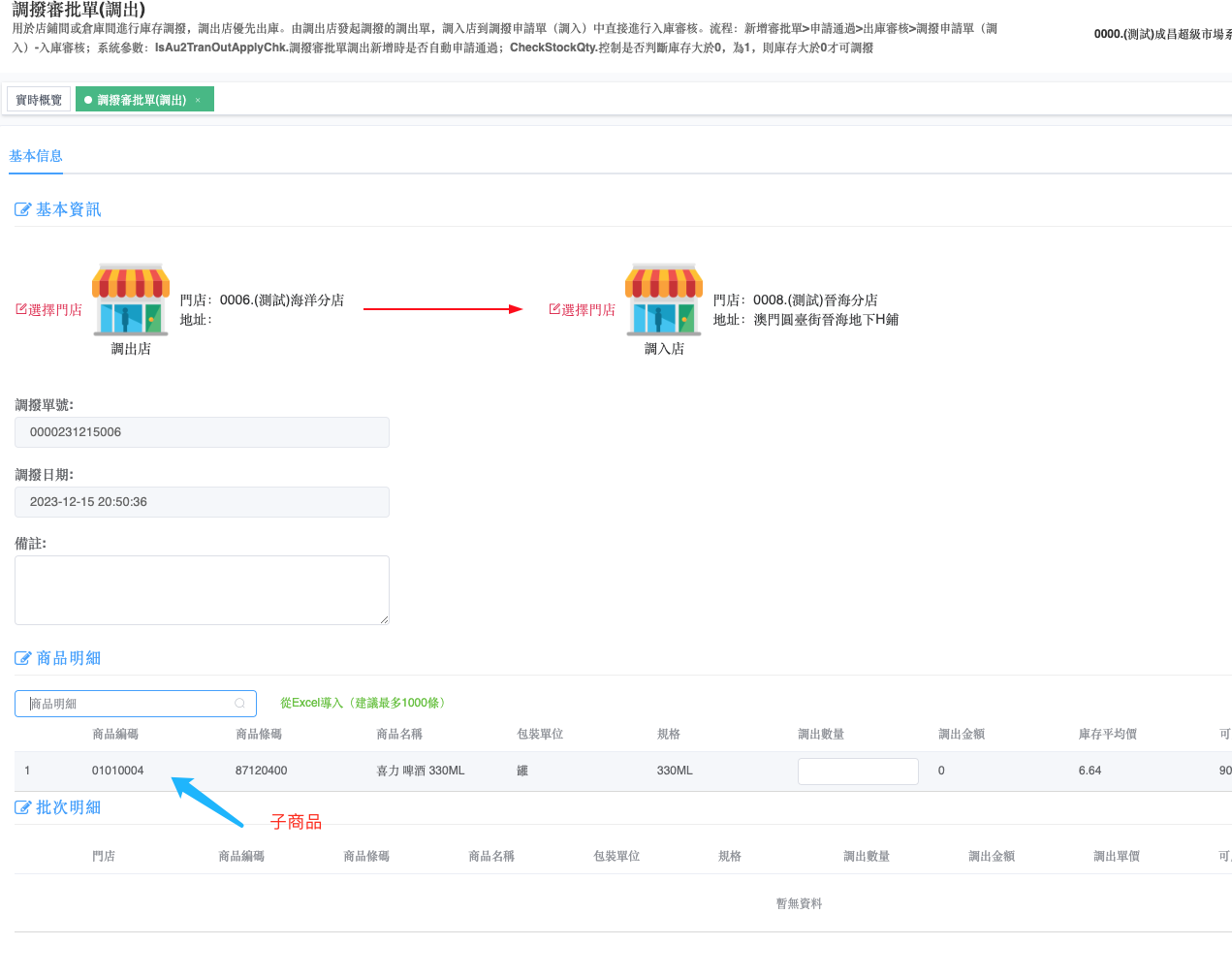Click 選擇門店 link for 調入店
Image resolution: width=1232 pixels, height=977 pixels.
pos(582,310)
